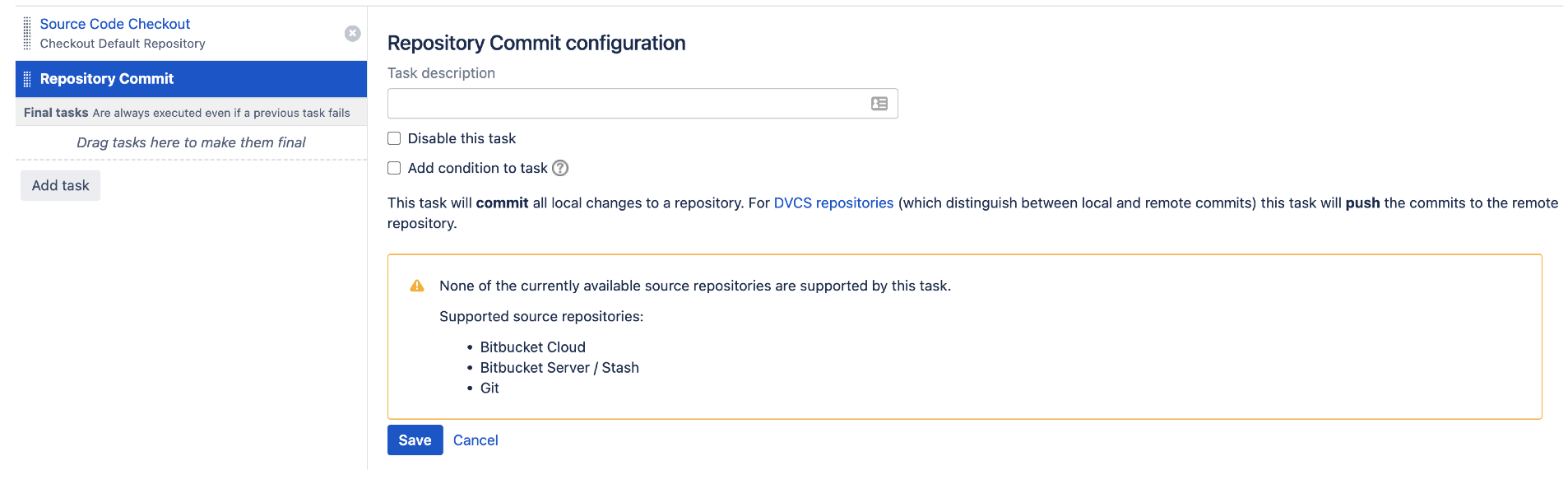This screenshot has width=1568, height=484.
Task: Click the Disable this task label
Action: 462,138
